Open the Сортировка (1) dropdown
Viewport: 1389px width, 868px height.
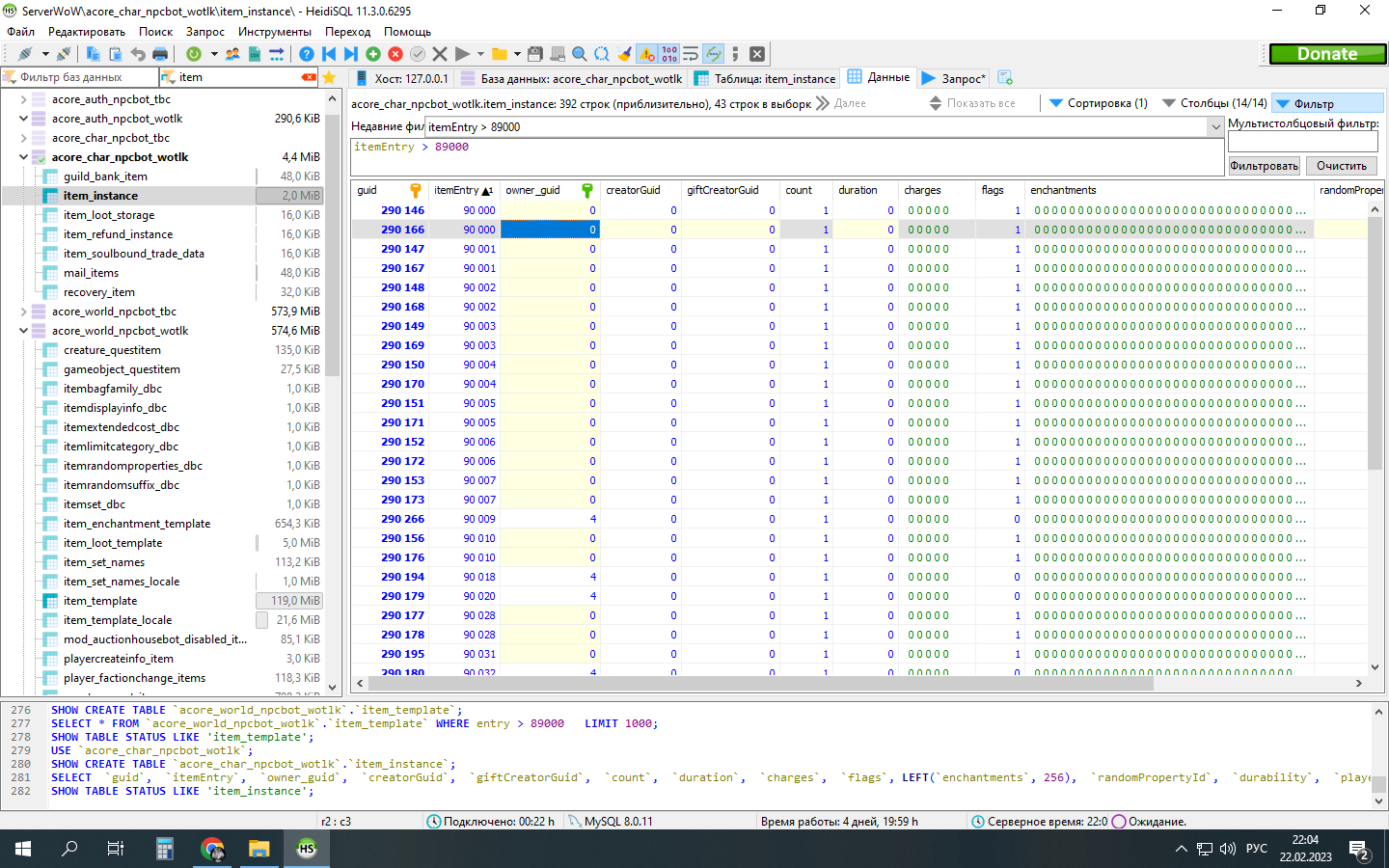tap(1098, 103)
